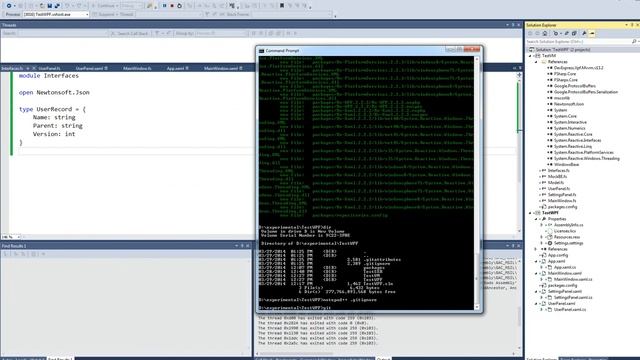
Task: Select the Interfaces.fs editor tab
Action: [x=12, y=68]
